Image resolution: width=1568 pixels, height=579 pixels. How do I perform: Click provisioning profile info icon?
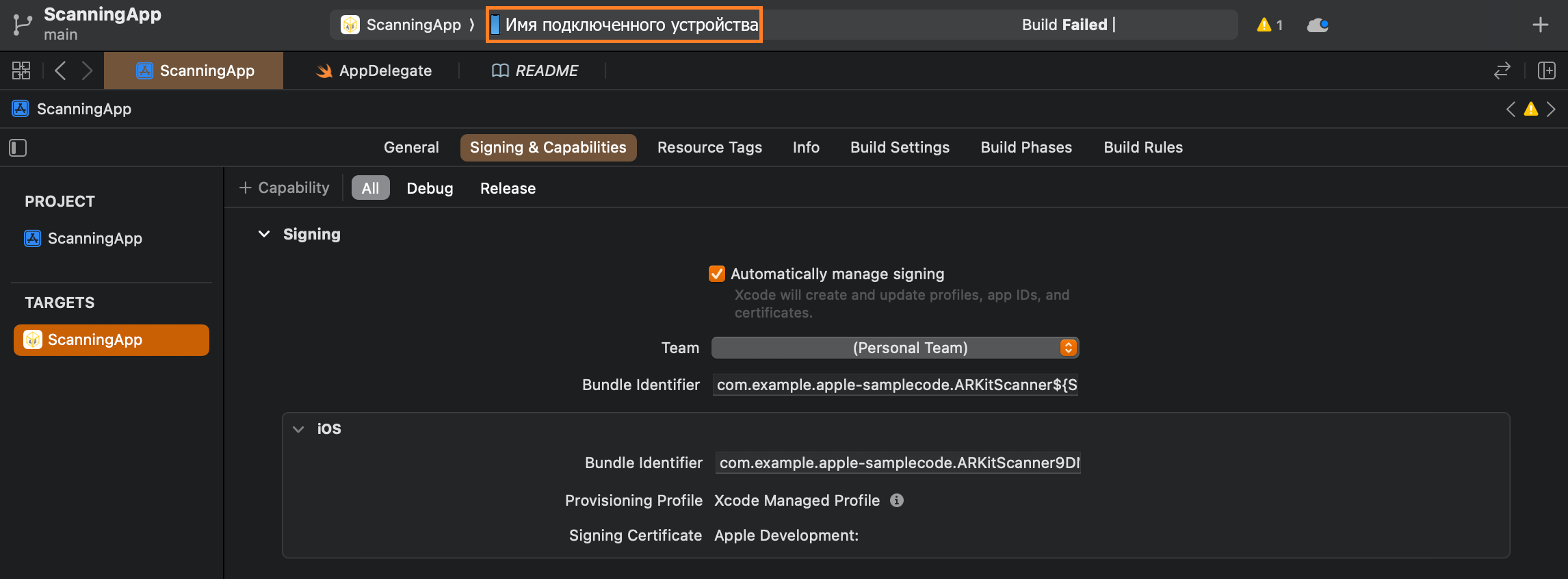(x=896, y=500)
